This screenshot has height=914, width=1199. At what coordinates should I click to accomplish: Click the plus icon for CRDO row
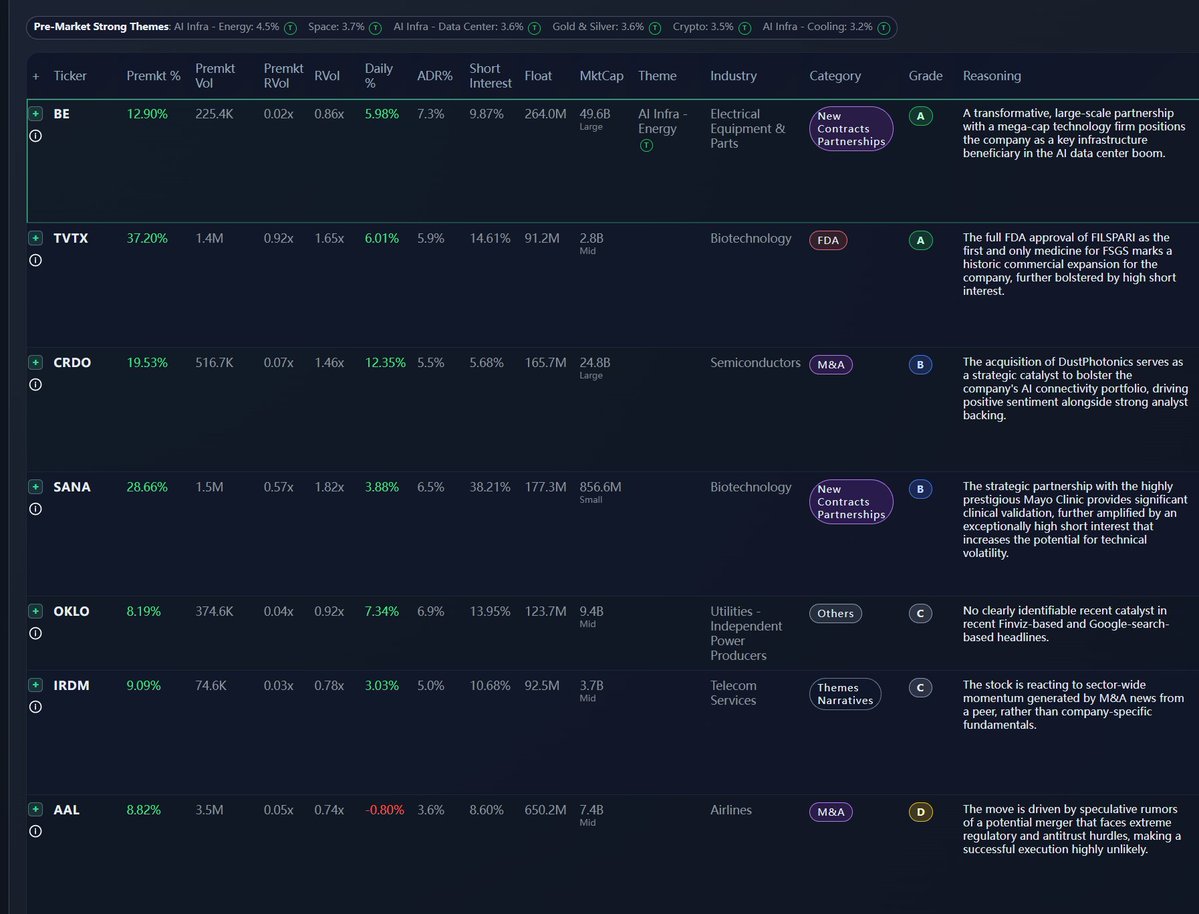35,363
